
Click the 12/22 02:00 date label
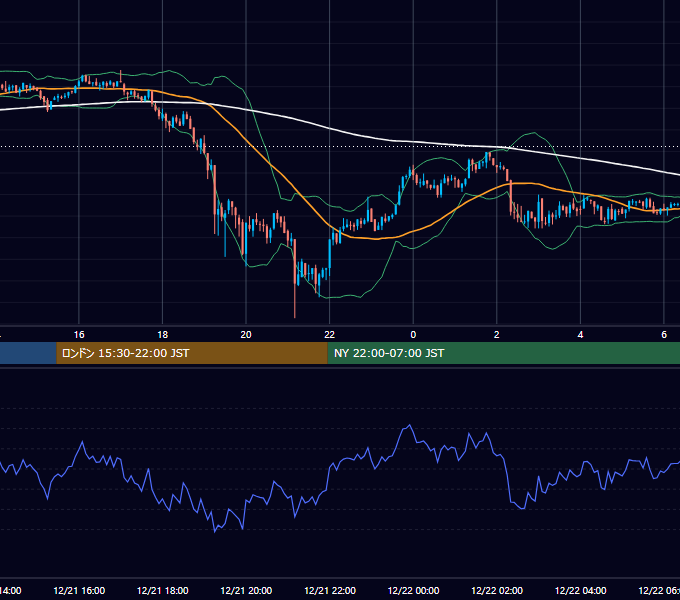(497, 590)
